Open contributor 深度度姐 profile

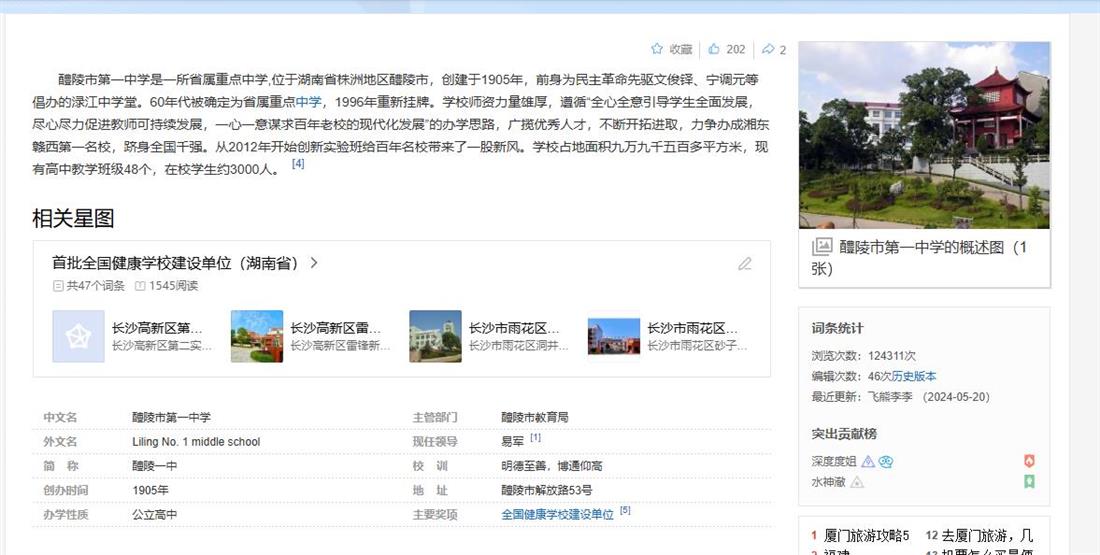(834, 462)
